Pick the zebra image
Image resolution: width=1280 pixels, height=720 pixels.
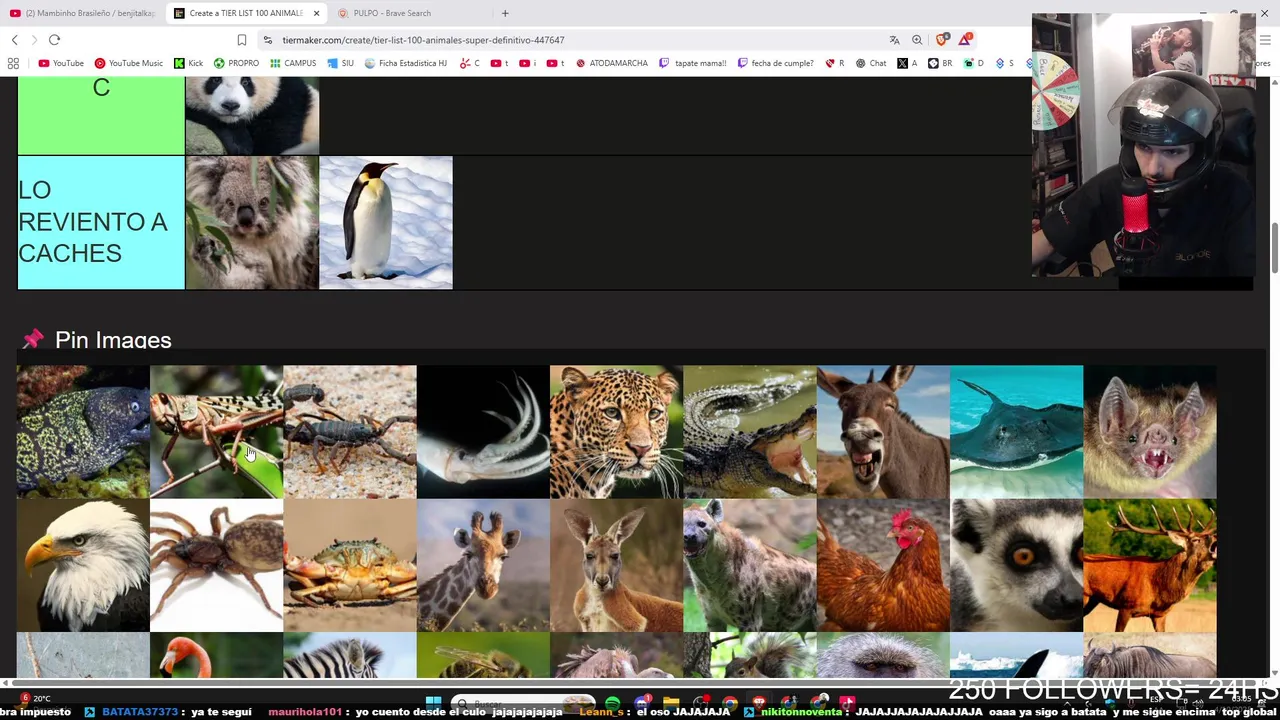click(350, 655)
